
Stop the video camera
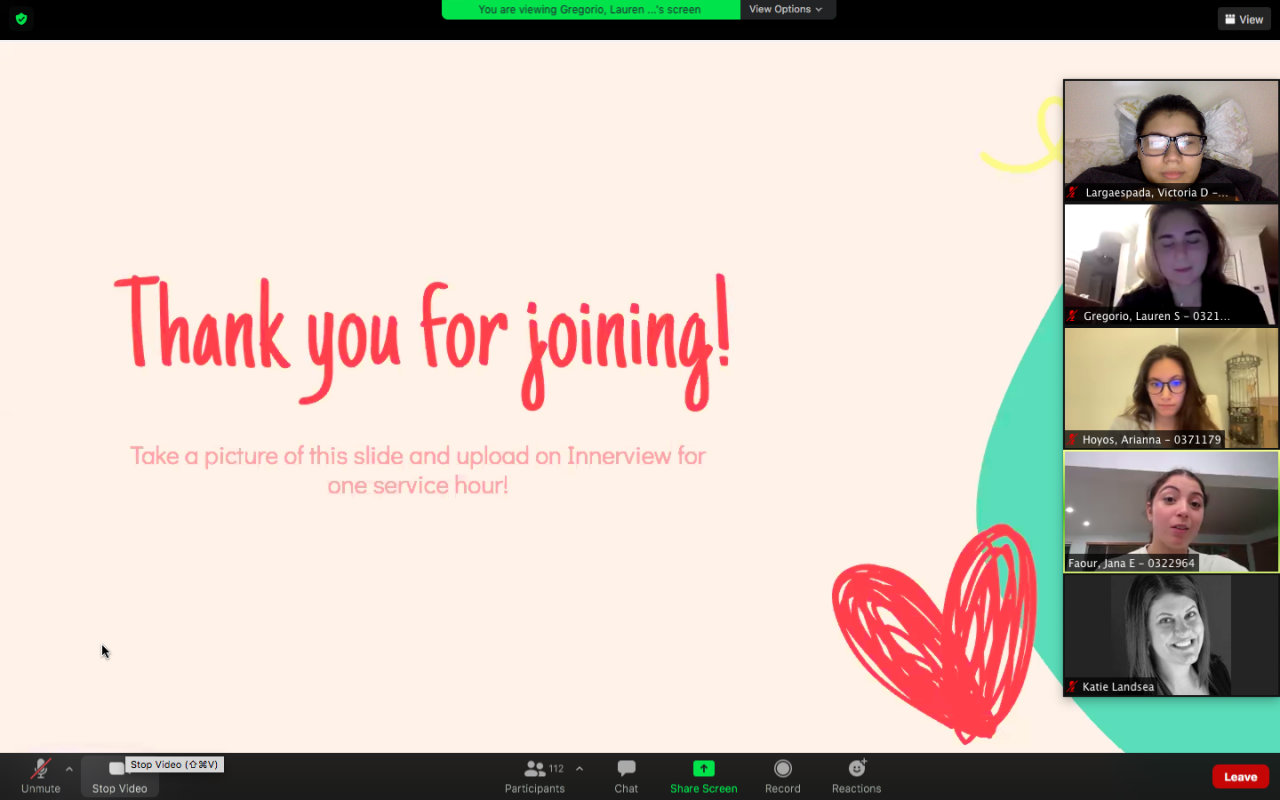119,776
